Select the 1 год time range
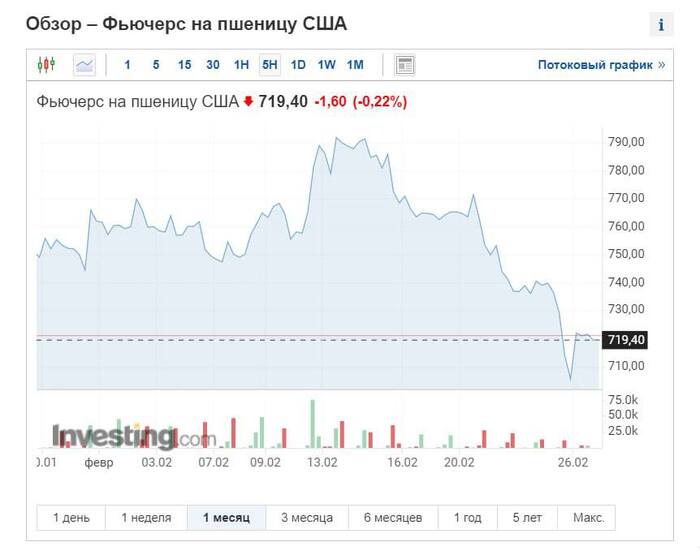Viewport: 700px width, 555px height. (468, 517)
